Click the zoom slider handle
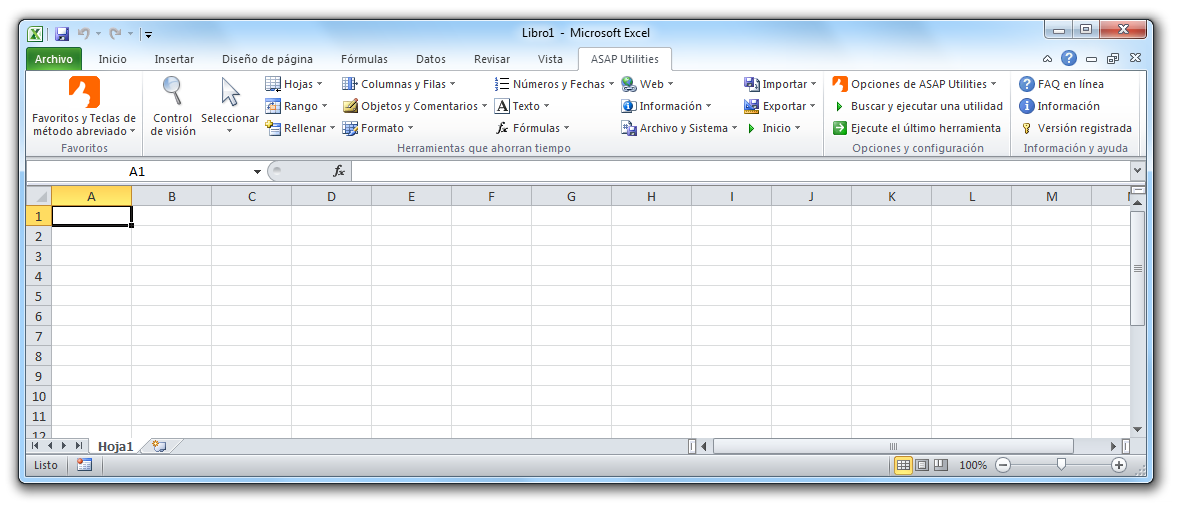This screenshot has width=1177, height=506. coord(1061,465)
